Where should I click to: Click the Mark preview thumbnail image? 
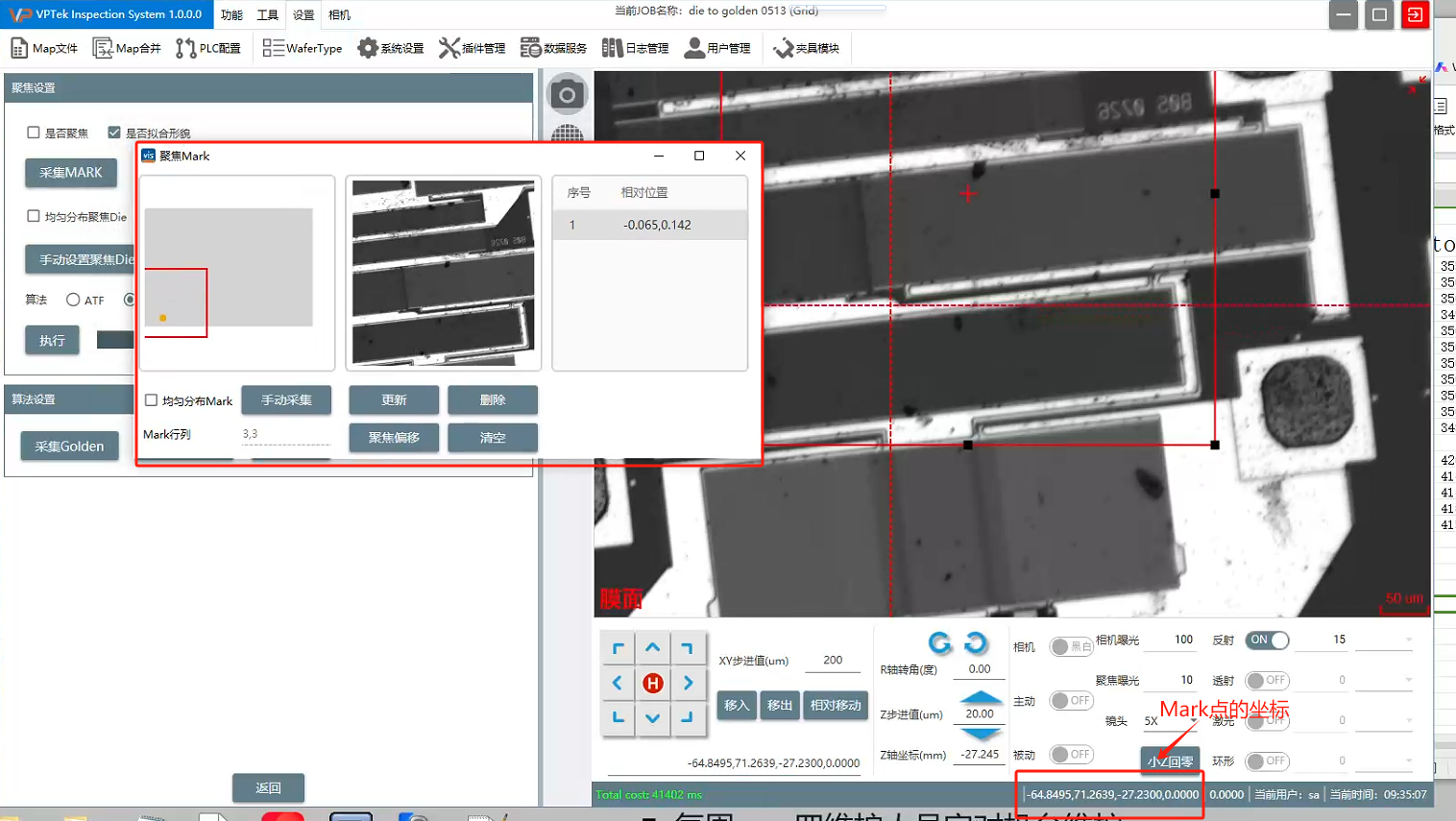tap(443, 273)
